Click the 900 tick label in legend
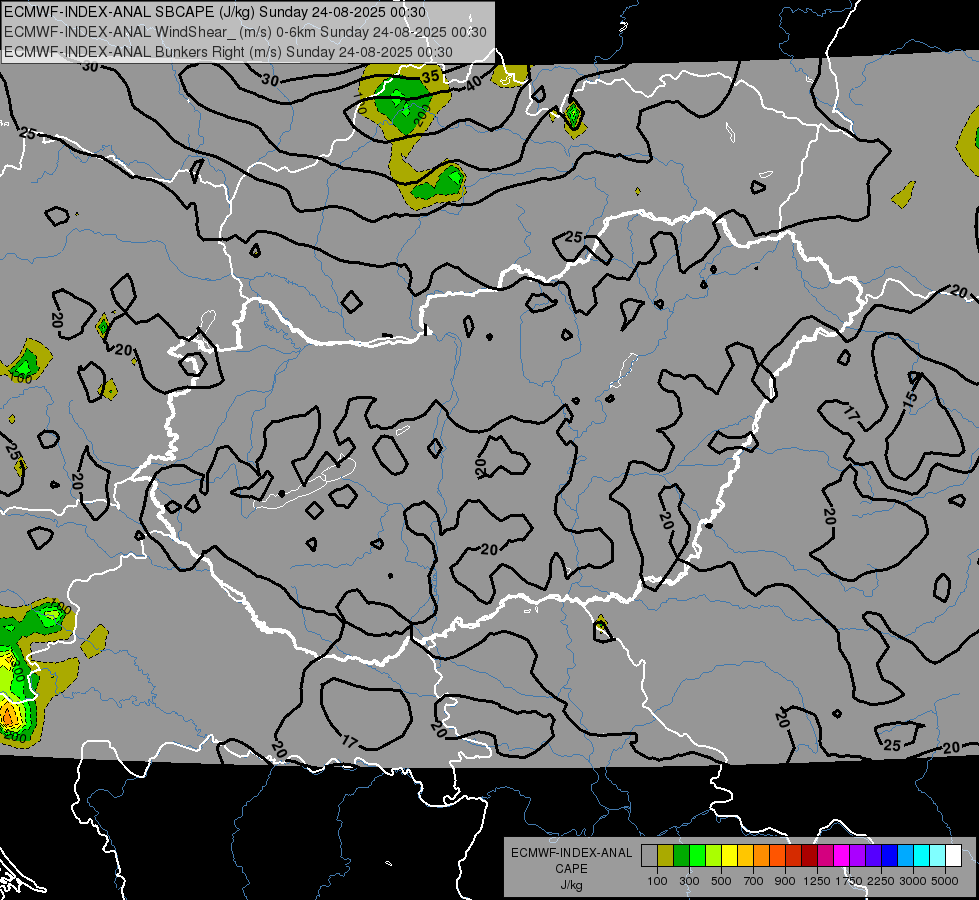Screen dimensions: 979x900 [785, 881]
